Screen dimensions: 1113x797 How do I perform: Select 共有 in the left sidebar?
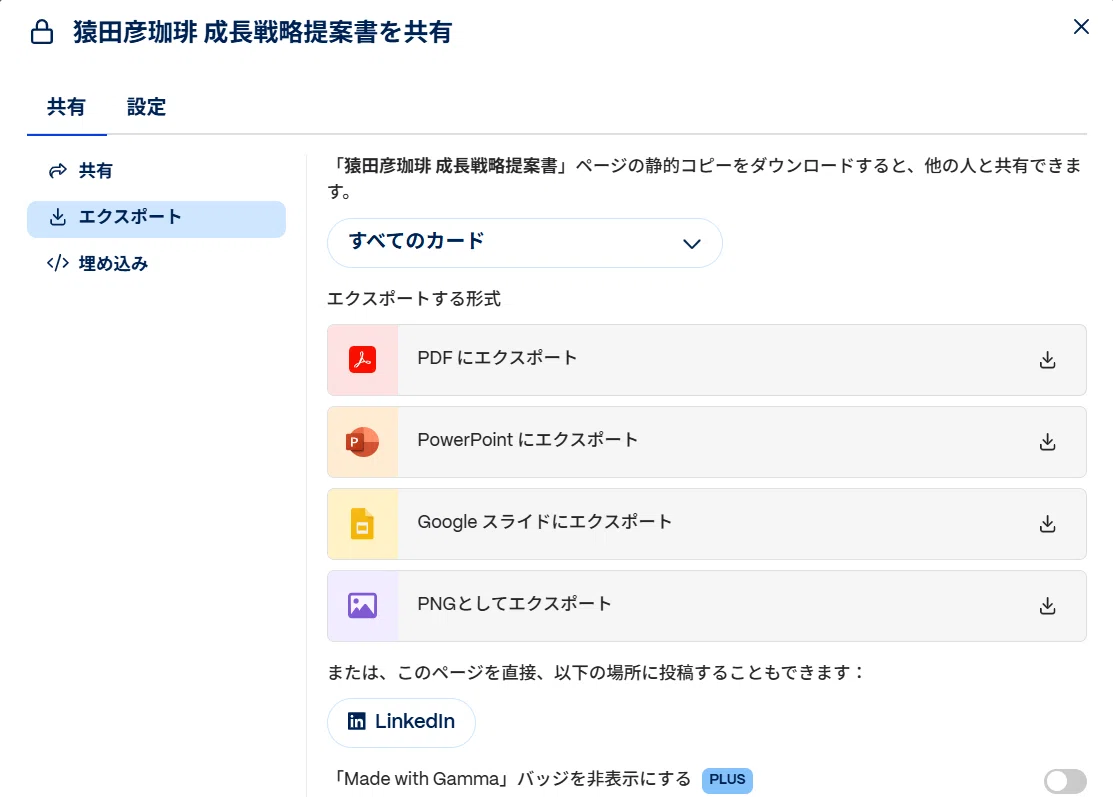(156, 171)
